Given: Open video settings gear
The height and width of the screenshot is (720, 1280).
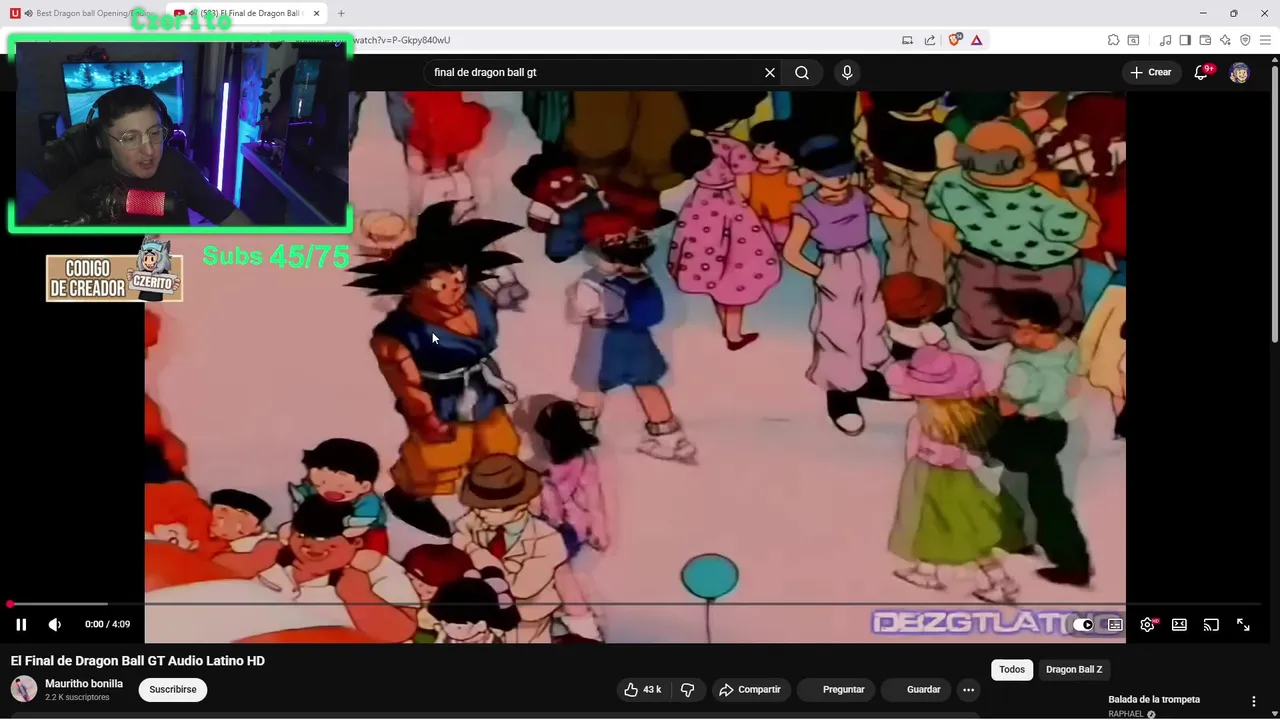Looking at the screenshot, I should 1148,625.
